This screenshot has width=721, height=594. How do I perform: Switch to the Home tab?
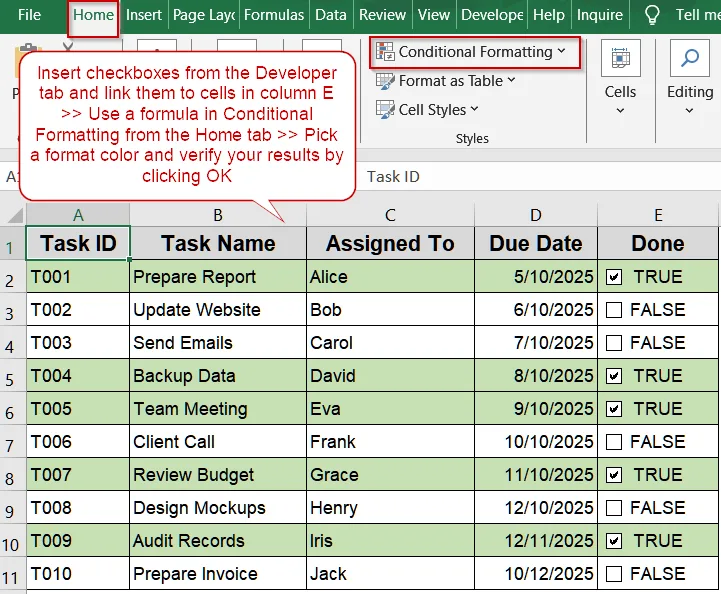pos(93,15)
